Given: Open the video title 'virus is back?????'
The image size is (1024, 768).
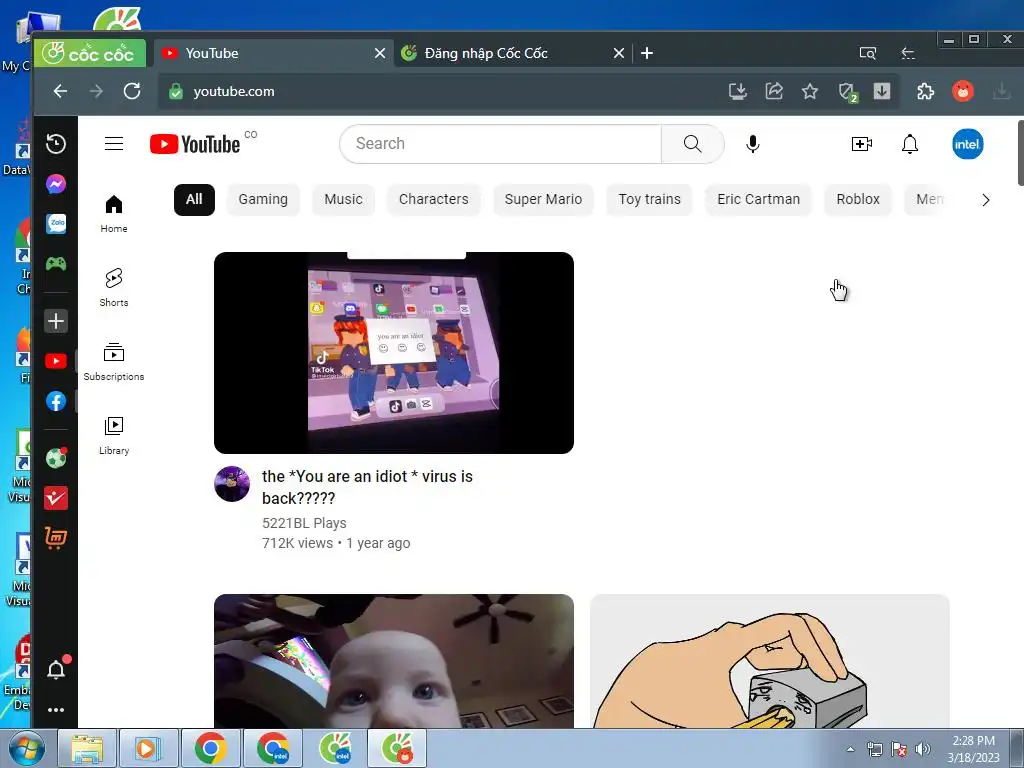Looking at the screenshot, I should click(x=367, y=487).
